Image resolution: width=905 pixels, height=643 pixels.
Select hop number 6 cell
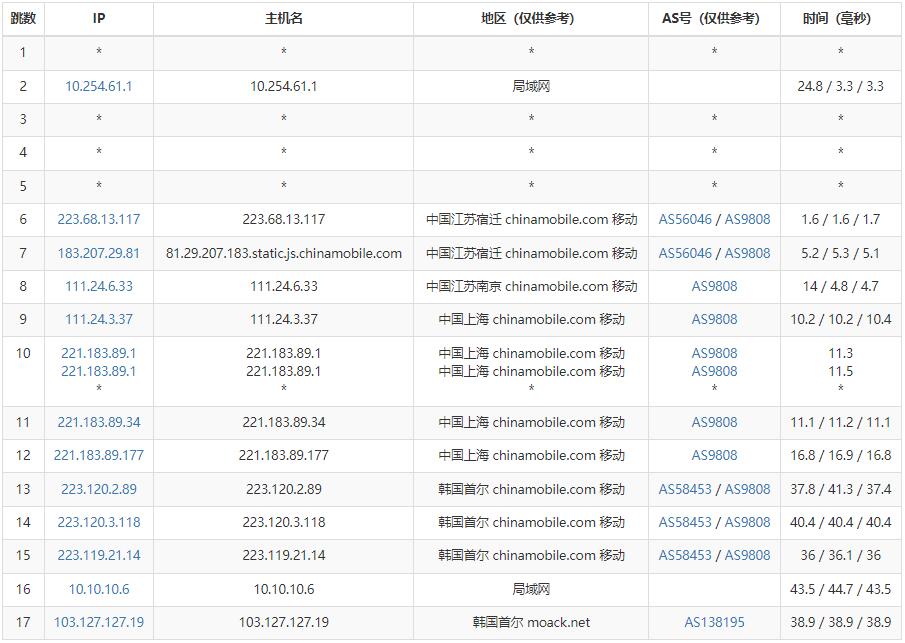[23, 219]
